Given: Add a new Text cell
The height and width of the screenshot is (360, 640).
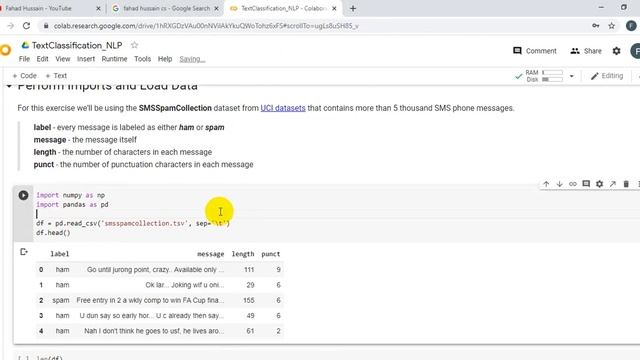Looking at the screenshot, I should (56, 76).
